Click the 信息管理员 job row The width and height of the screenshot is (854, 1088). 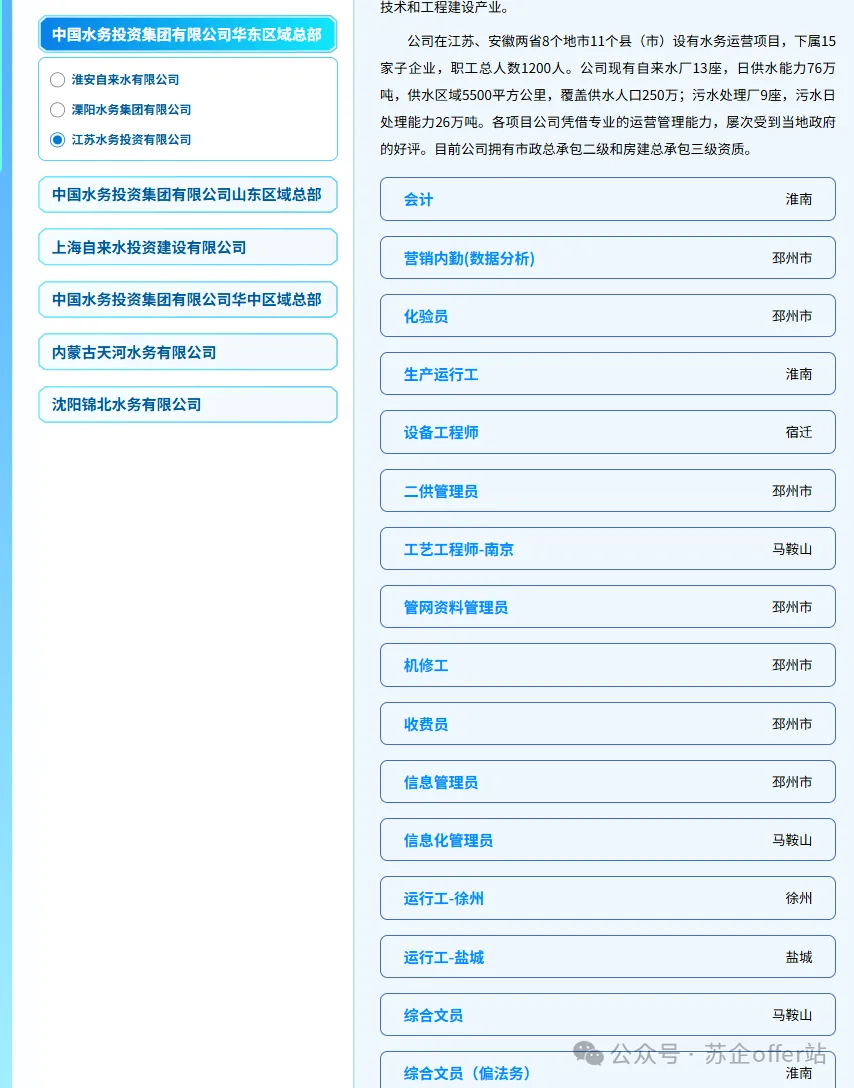click(x=608, y=782)
